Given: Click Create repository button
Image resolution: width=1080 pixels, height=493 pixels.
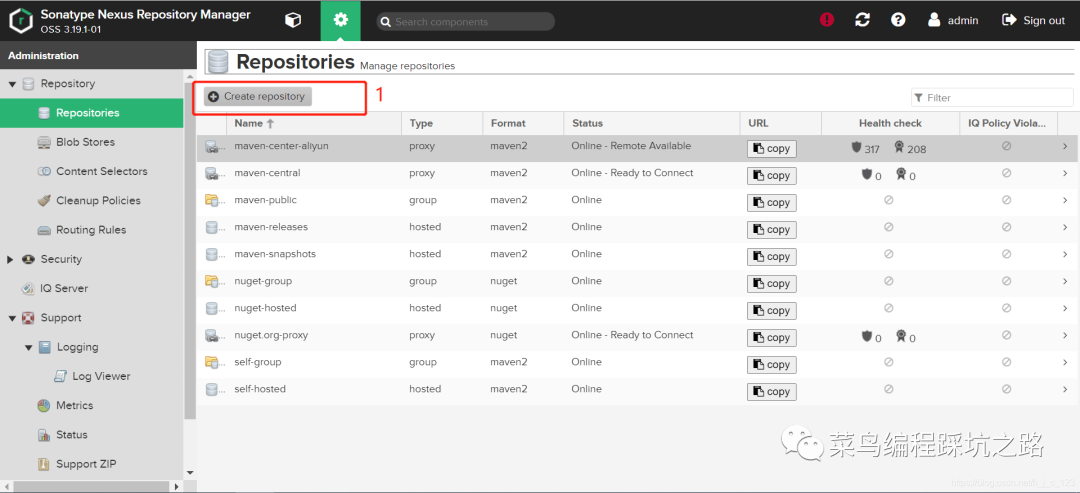Looking at the screenshot, I should (258, 96).
